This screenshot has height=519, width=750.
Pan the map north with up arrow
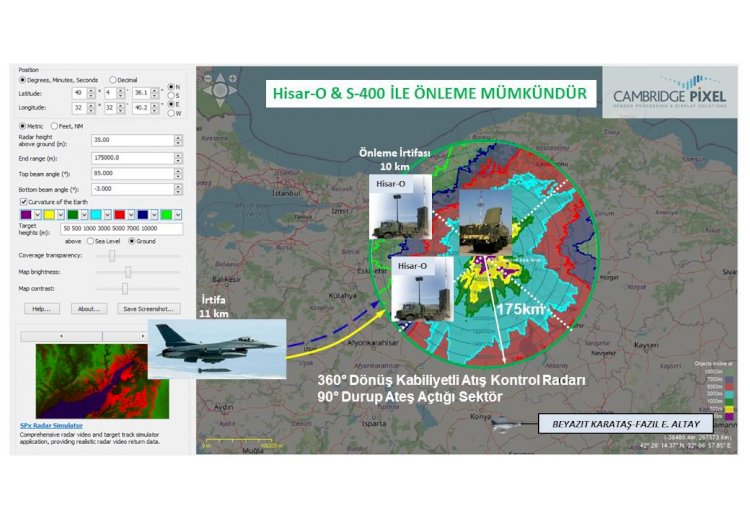[x=220, y=77]
